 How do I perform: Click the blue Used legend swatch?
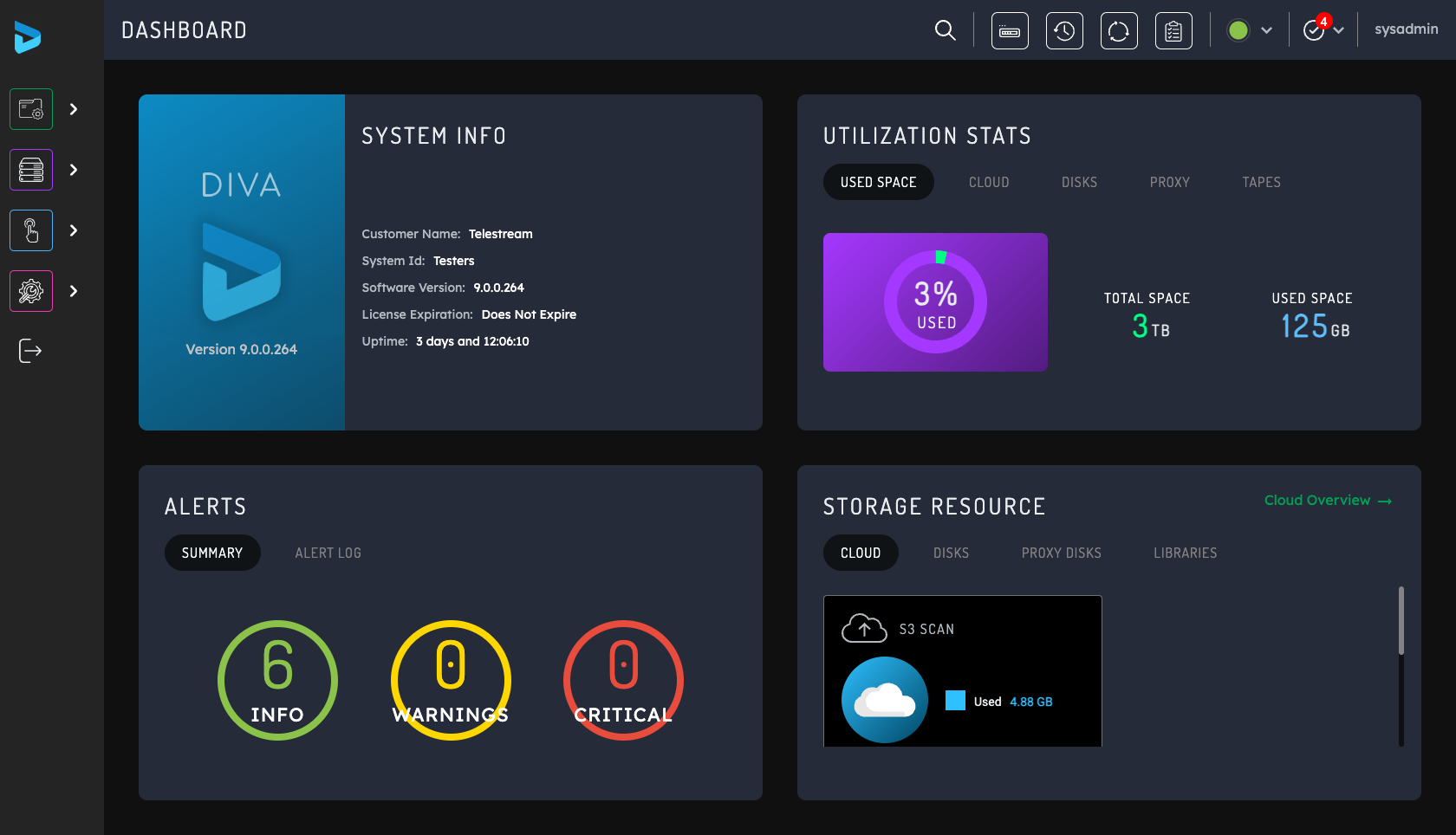tap(955, 700)
